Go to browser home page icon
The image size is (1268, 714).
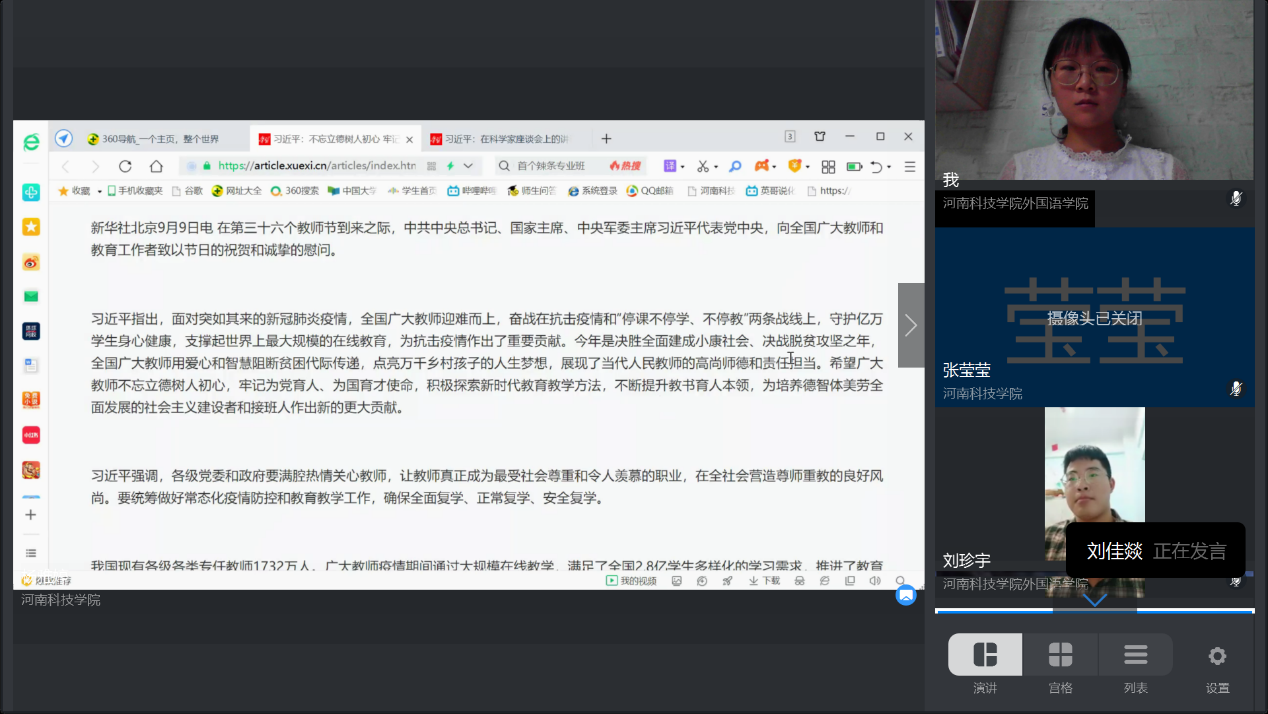[156, 166]
